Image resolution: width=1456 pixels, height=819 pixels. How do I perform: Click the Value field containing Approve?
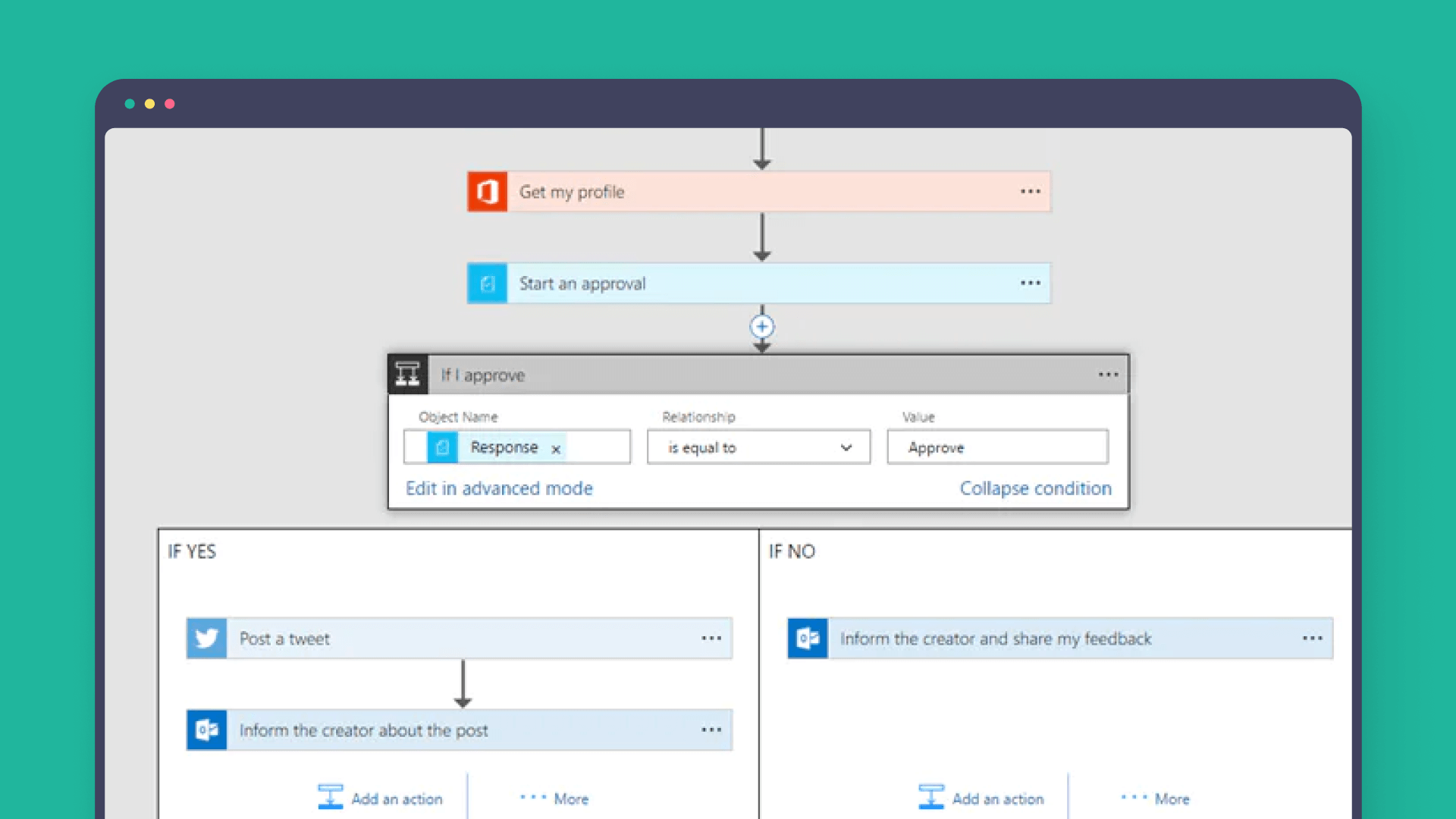997,447
